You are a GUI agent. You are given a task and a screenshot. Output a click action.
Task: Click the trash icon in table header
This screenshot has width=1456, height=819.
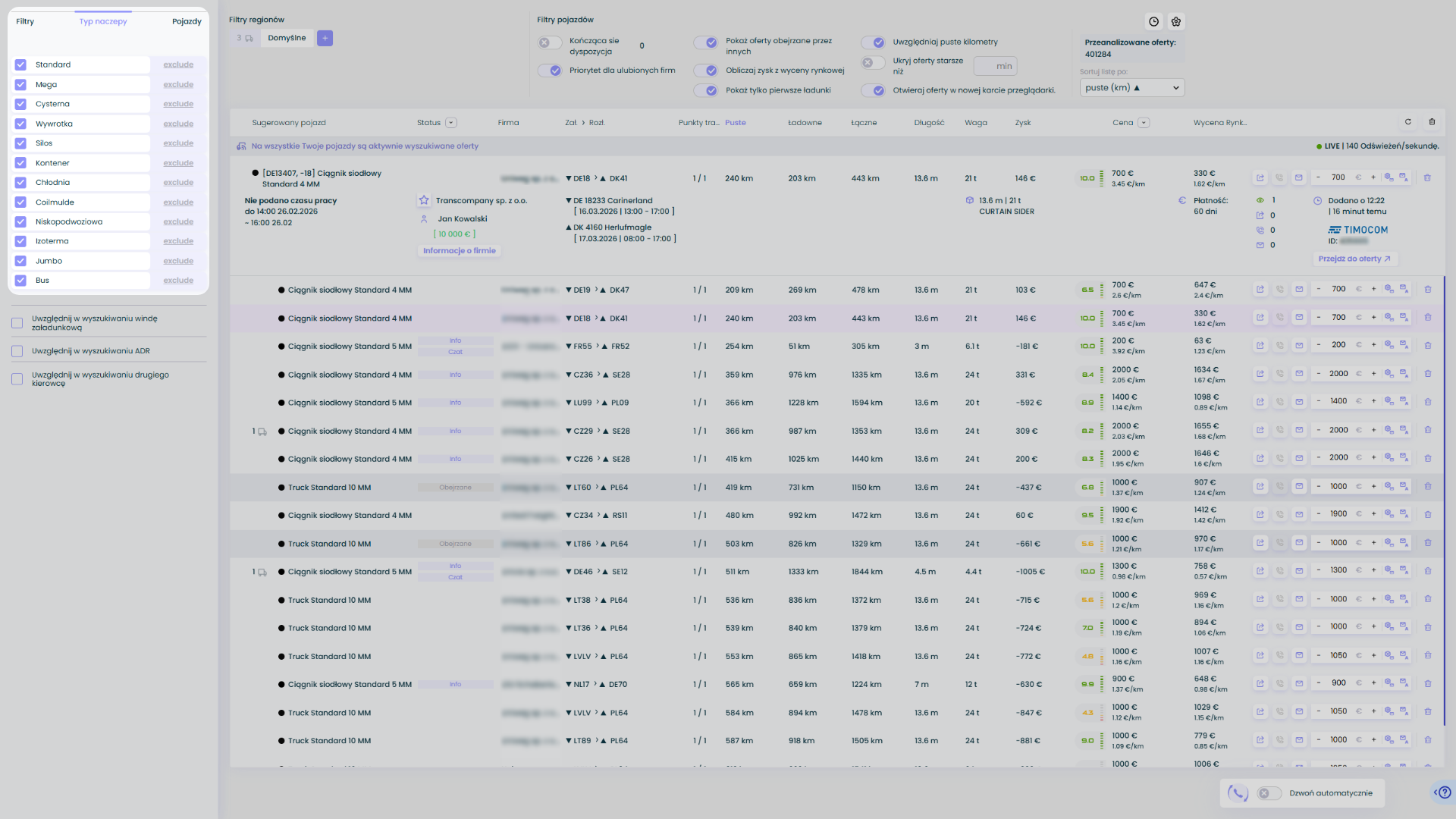1432,122
